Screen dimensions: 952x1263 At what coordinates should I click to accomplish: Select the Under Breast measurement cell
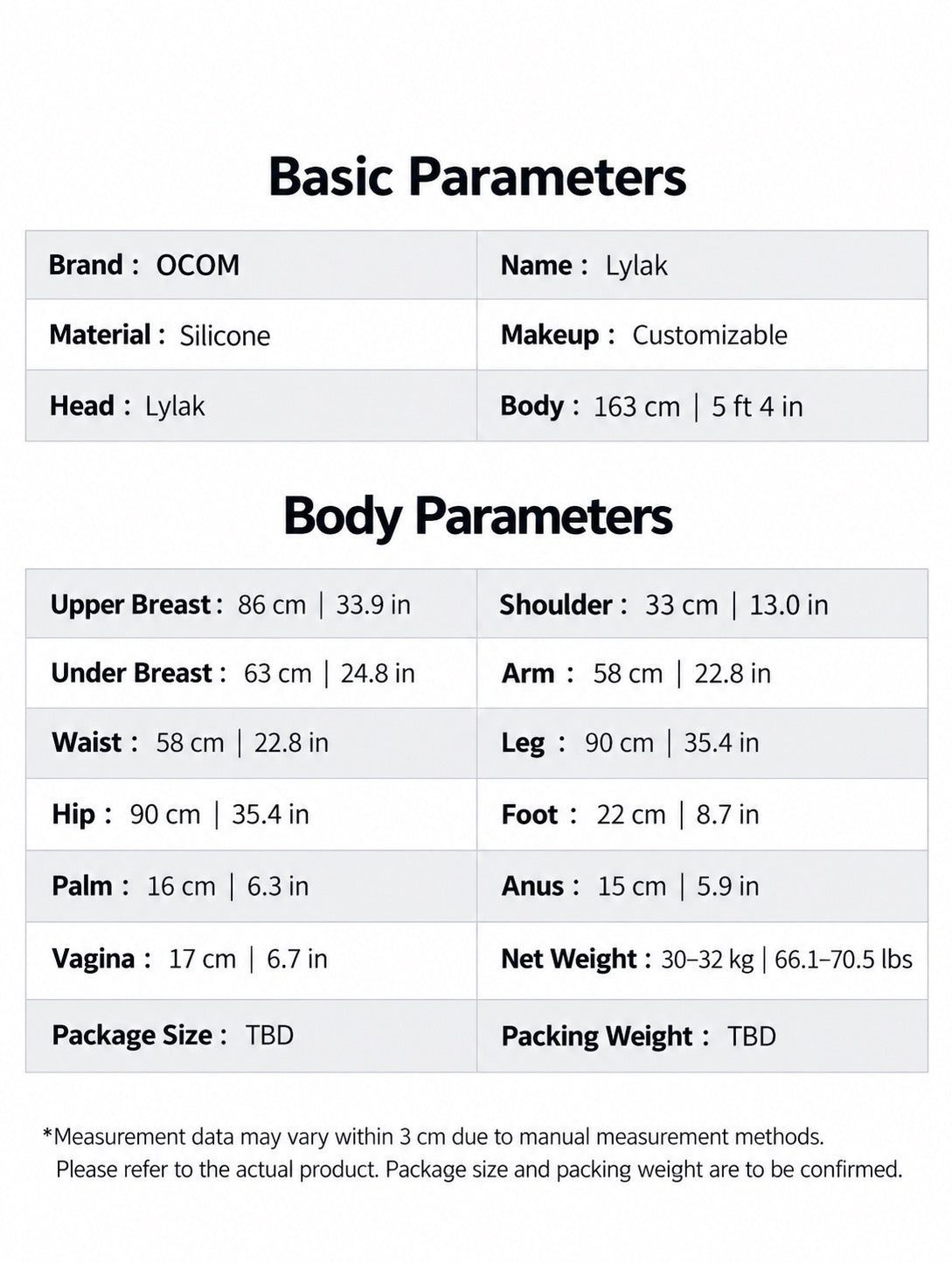pos(251,673)
